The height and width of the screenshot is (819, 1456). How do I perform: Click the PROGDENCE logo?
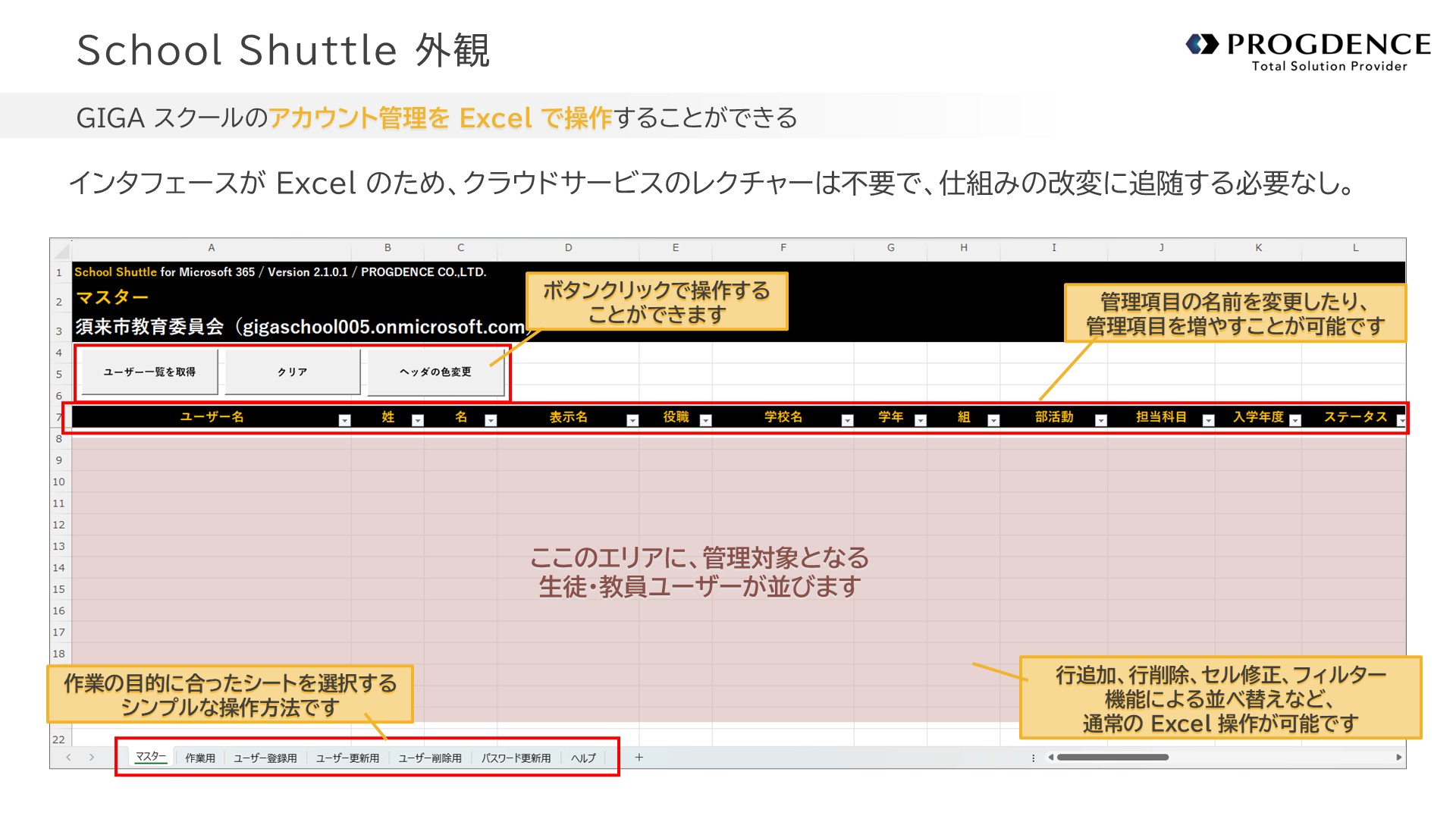pyautogui.click(x=1308, y=52)
